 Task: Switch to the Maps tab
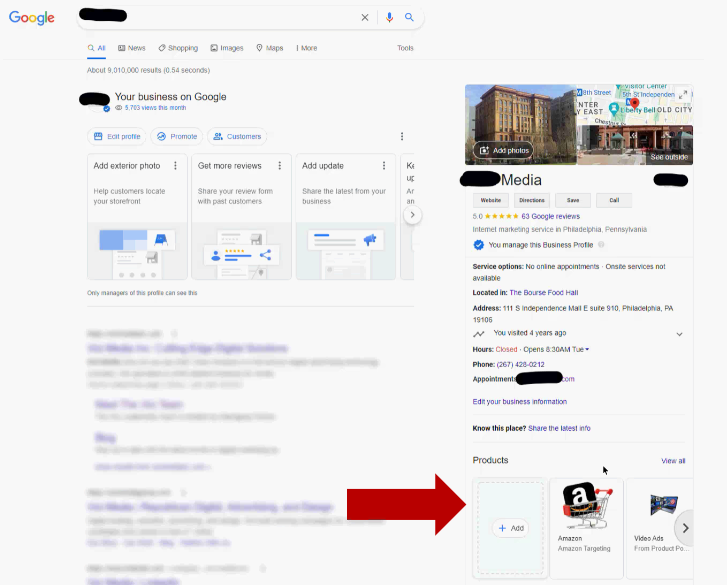[269, 48]
